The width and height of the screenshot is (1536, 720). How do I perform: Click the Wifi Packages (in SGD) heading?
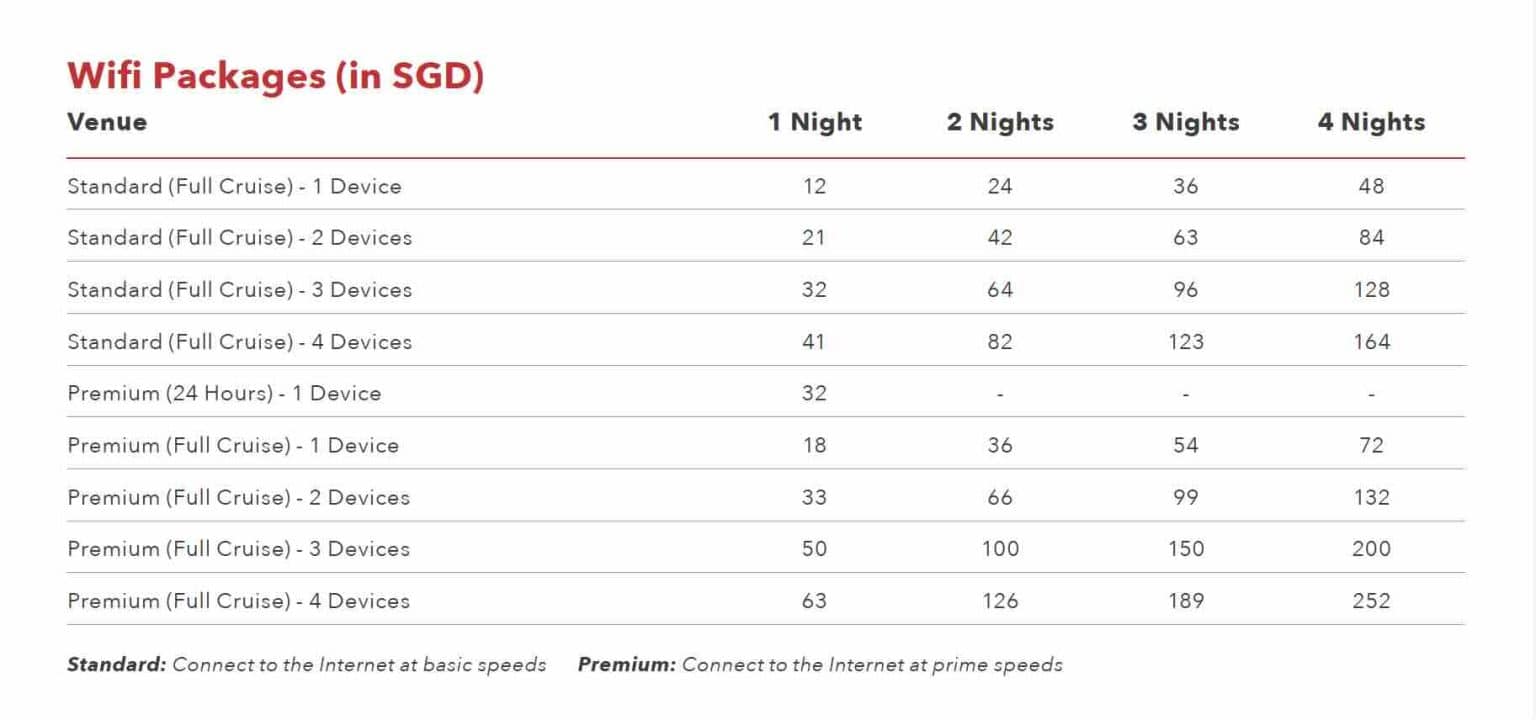[275, 76]
